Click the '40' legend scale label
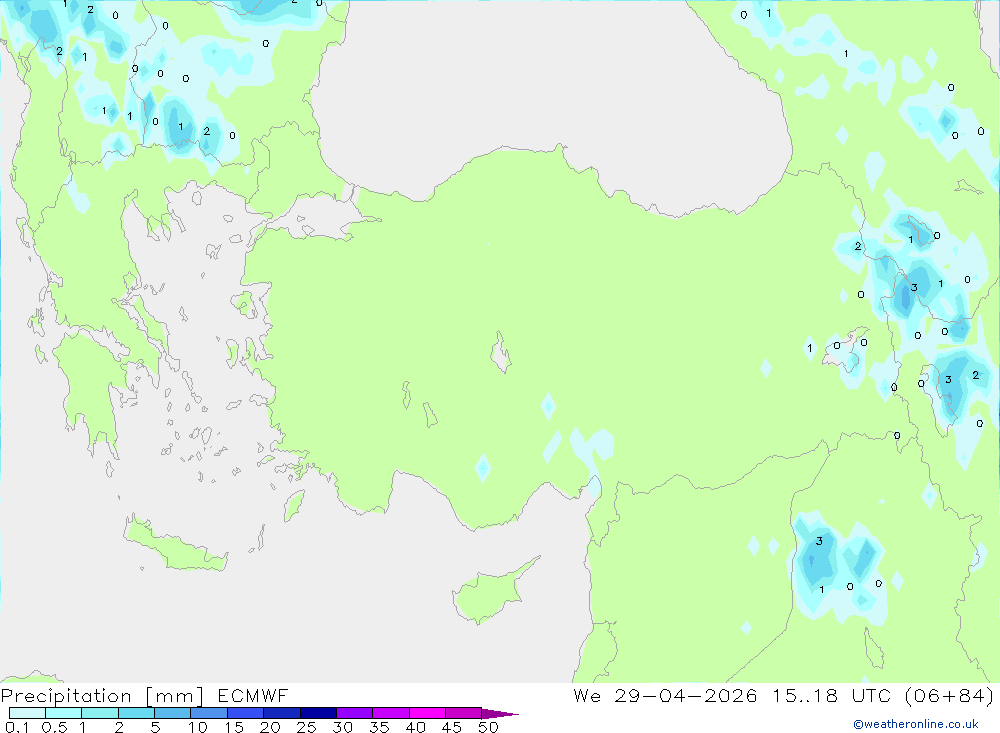The height and width of the screenshot is (733, 1000). click(x=416, y=727)
